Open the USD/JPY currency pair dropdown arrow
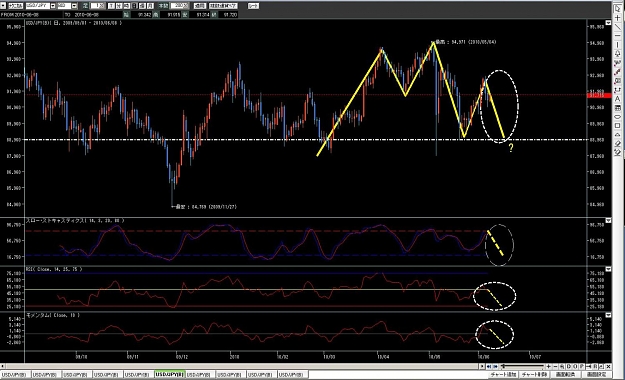The height and width of the screenshot is (380, 625). (x=53, y=6)
